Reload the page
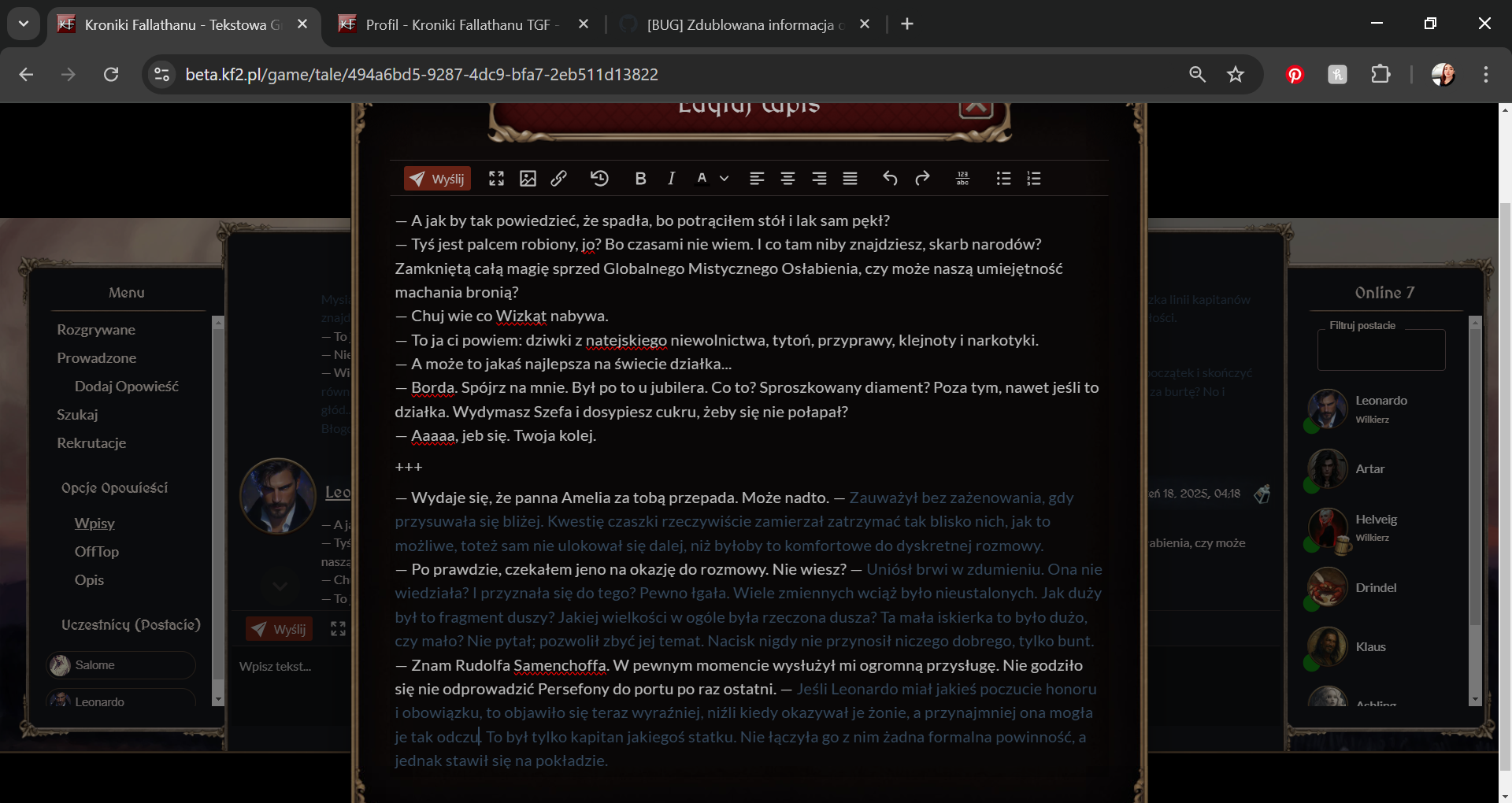 [x=111, y=75]
